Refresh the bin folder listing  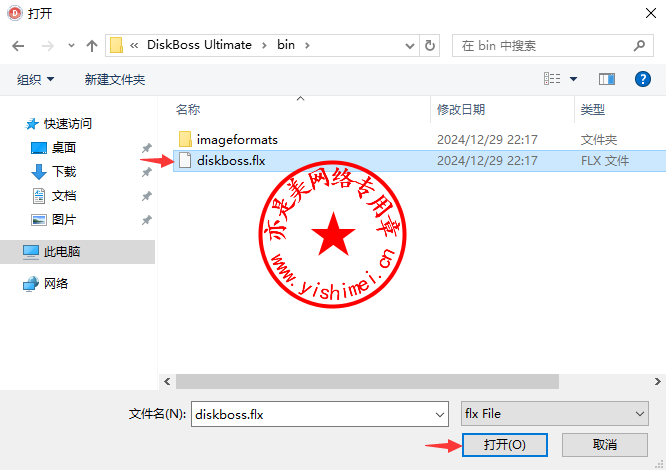pyautogui.click(x=429, y=45)
